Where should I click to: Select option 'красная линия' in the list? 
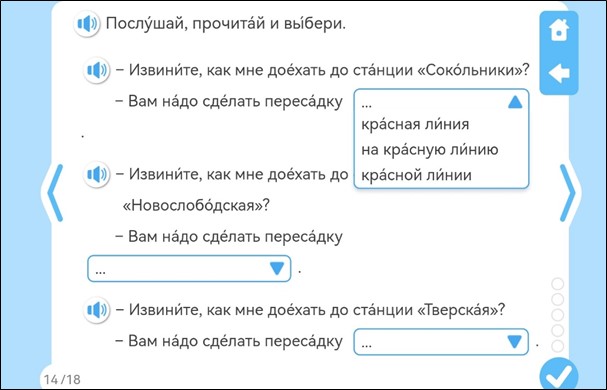coord(415,124)
